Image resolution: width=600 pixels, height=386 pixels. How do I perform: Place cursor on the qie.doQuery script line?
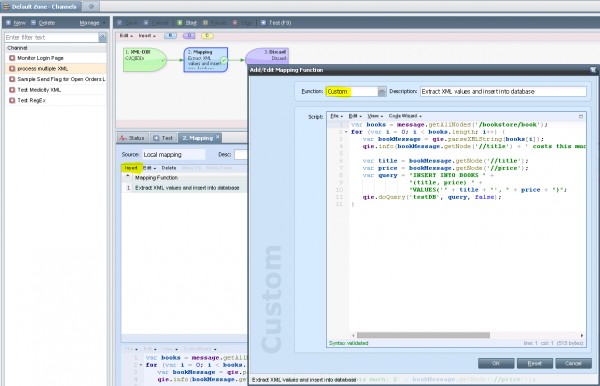[432, 197]
